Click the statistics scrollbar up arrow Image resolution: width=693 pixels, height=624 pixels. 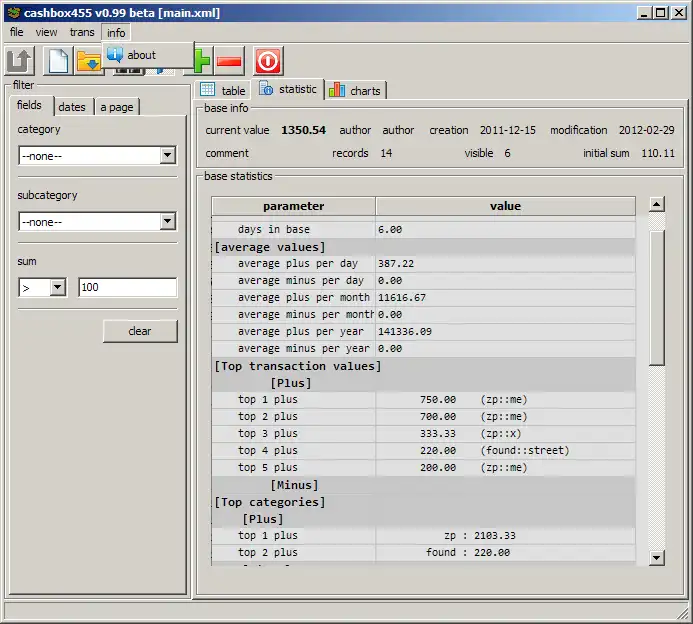tap(656, 204)
